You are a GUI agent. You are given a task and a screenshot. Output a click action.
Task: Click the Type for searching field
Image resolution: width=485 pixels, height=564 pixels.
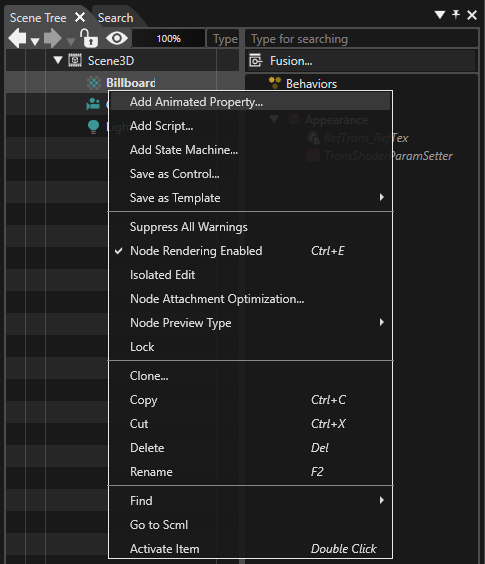pos(362,39)
